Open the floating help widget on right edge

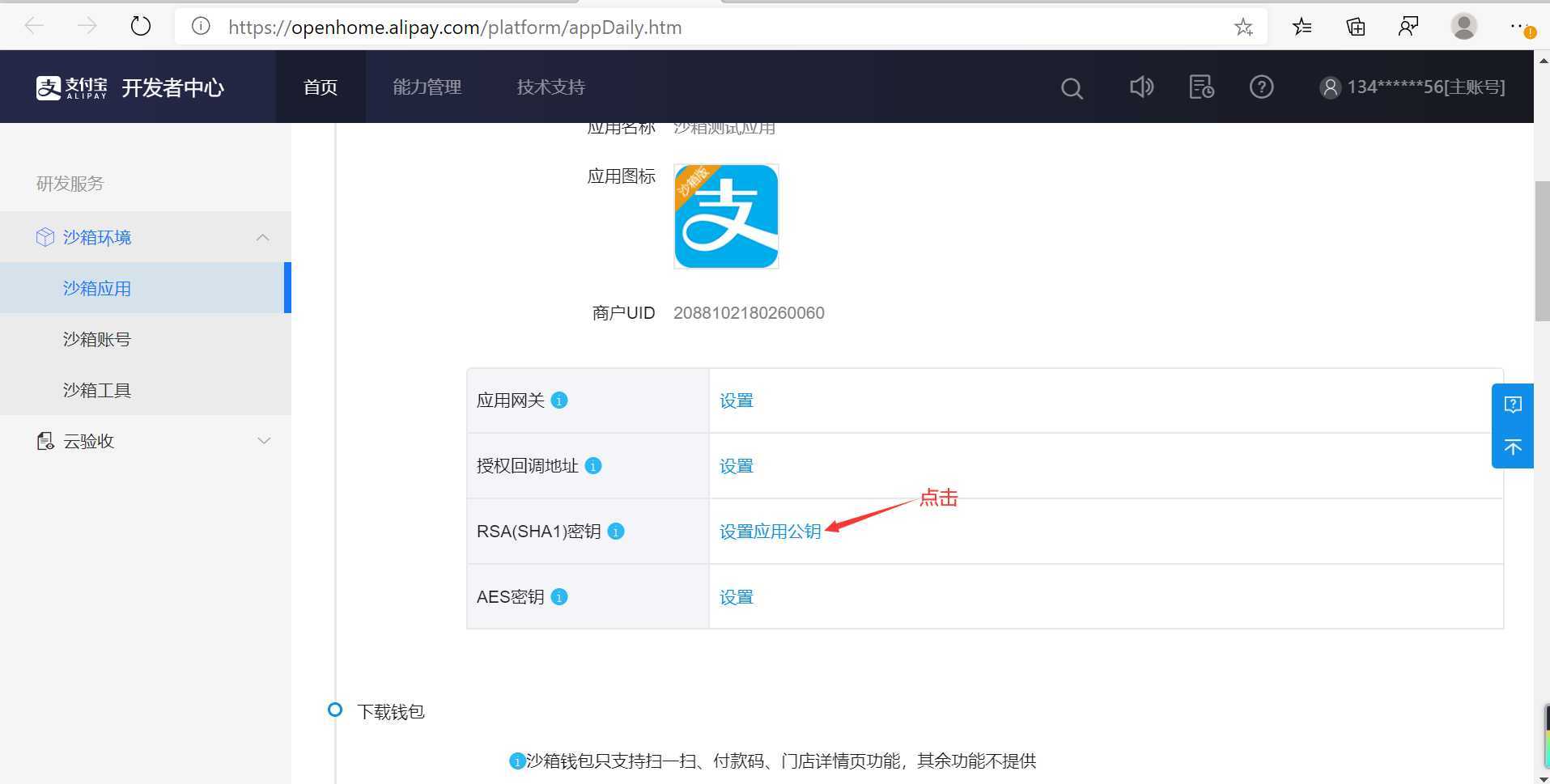pos(1513,404)
